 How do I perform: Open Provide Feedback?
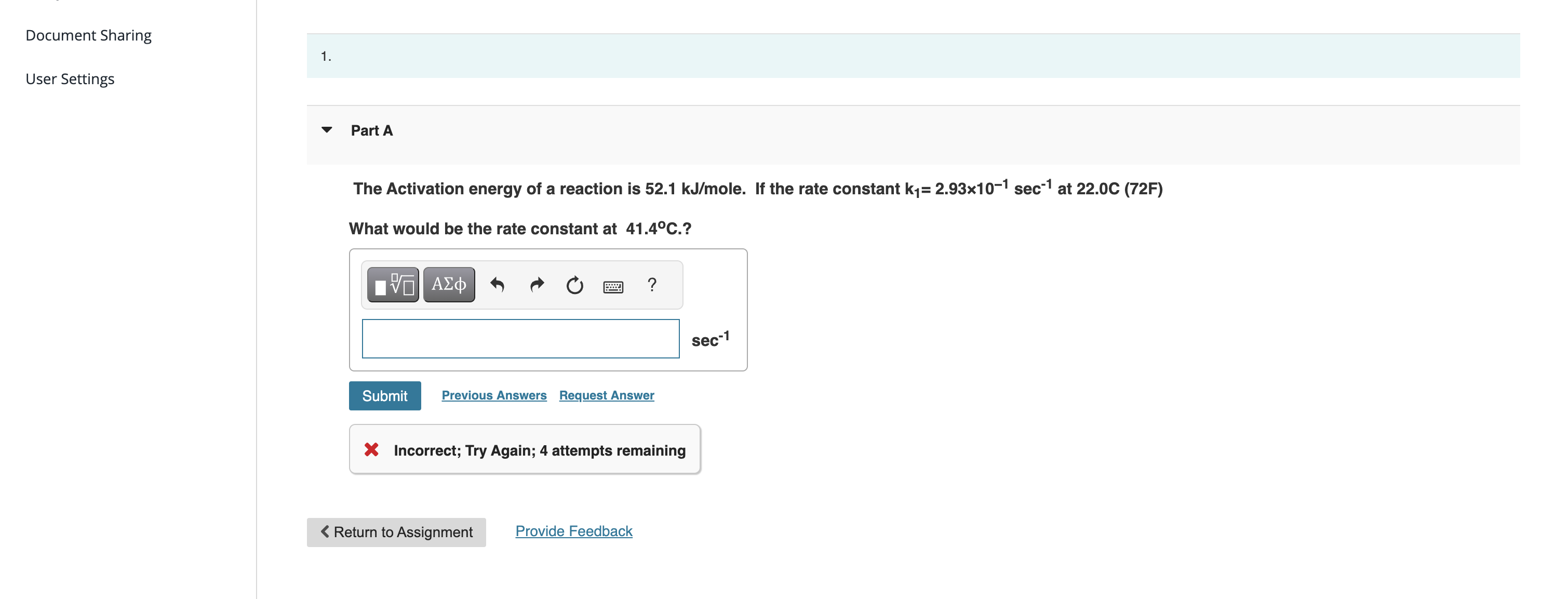coord(573,530)
